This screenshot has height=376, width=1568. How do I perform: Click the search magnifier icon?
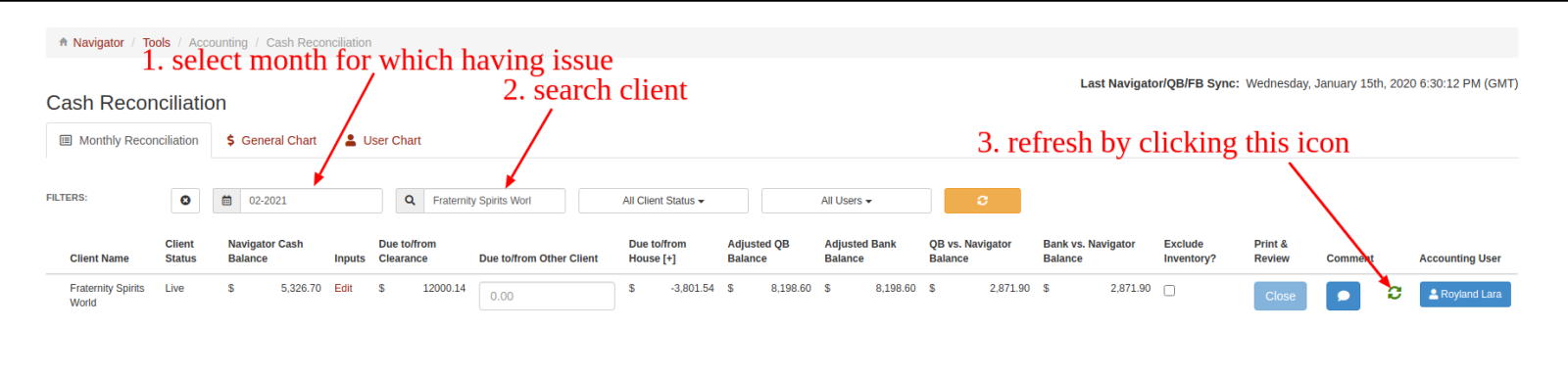(410, 201)
